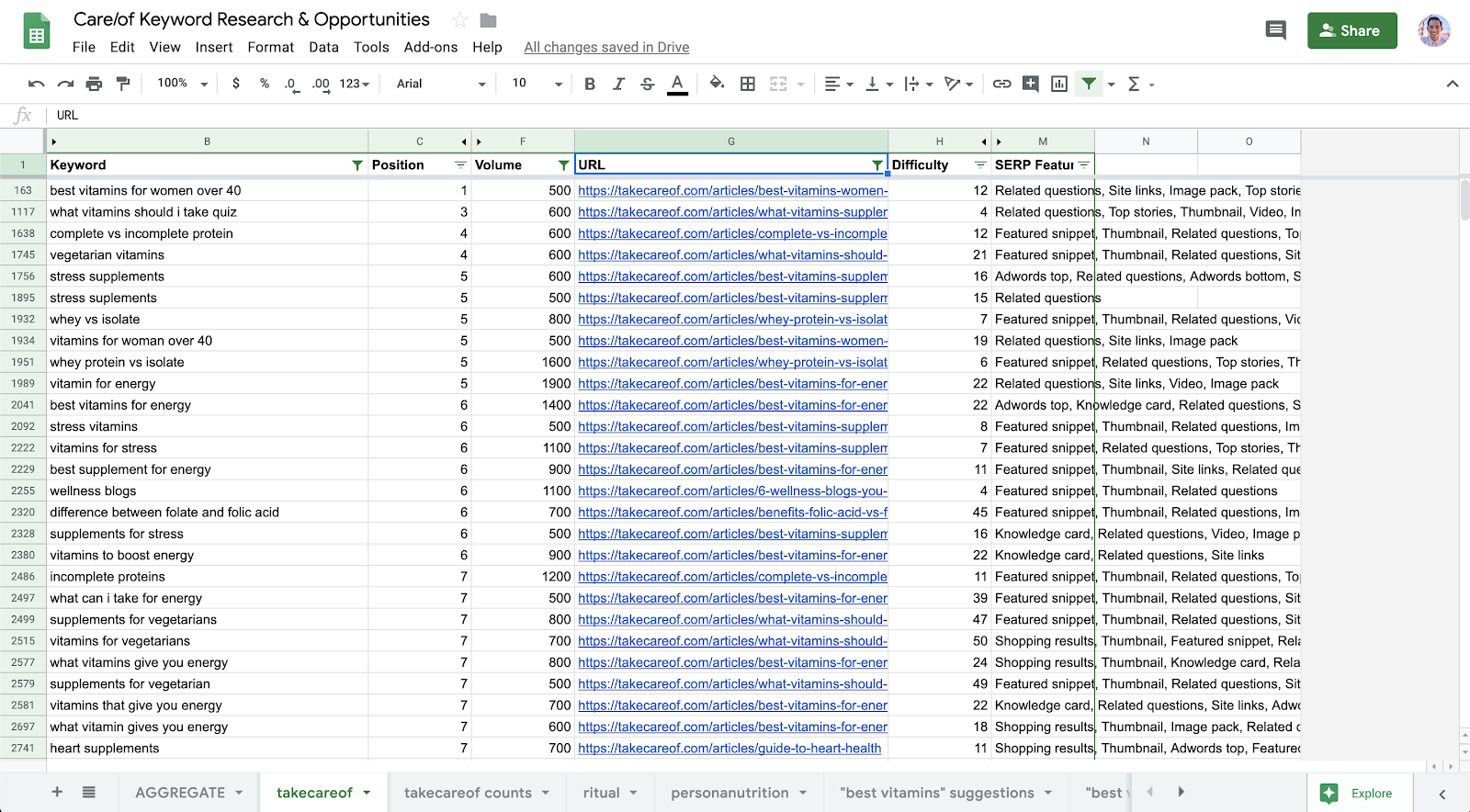Open the Filter views dropdown arrow
This screenshot has width=1470, height=812.
[x=1112, y=85]
